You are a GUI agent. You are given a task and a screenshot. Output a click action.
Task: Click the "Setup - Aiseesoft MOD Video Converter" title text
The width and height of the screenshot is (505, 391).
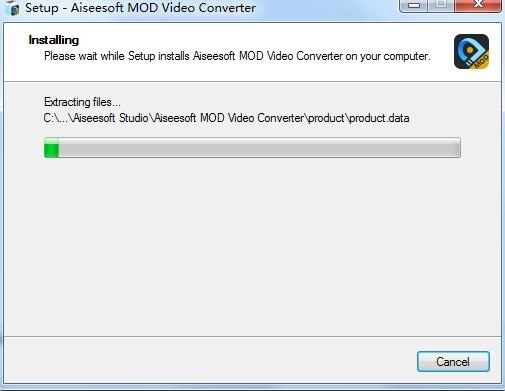point(140,8)
